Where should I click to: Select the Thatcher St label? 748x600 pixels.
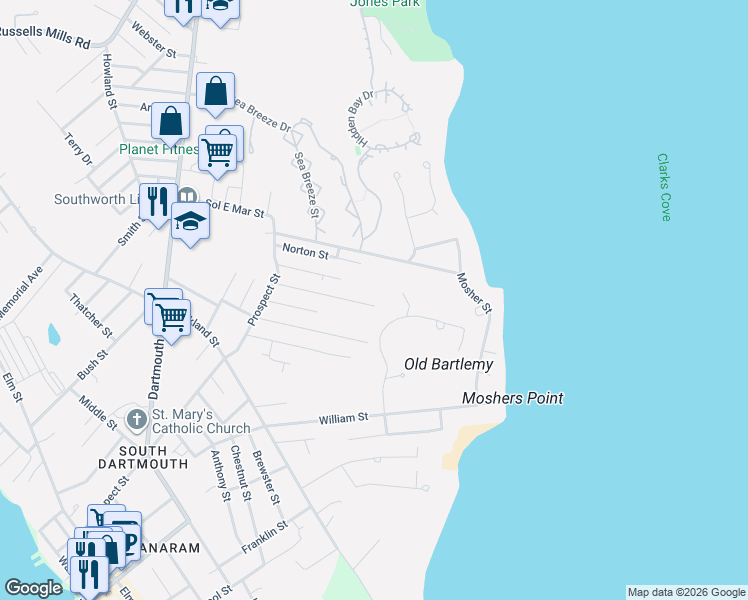(91, 316)
